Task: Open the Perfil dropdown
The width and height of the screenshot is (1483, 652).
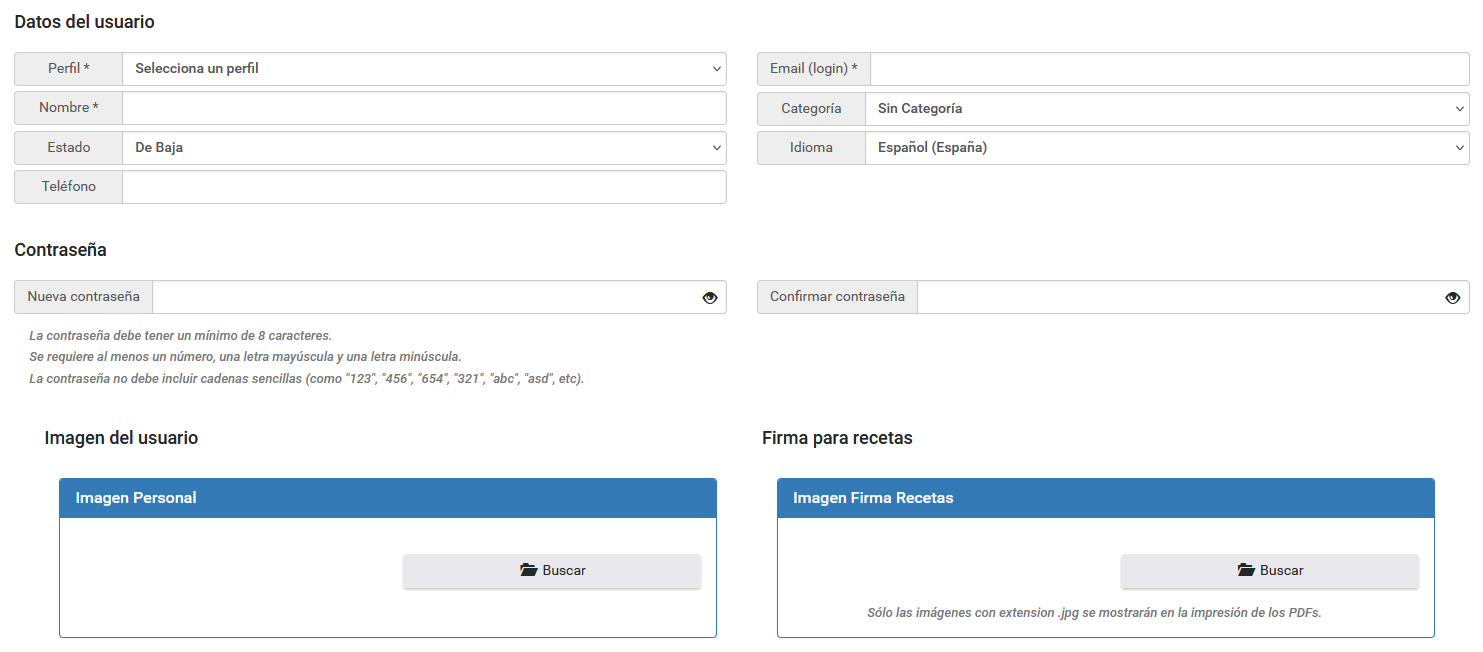Action: 424,69
